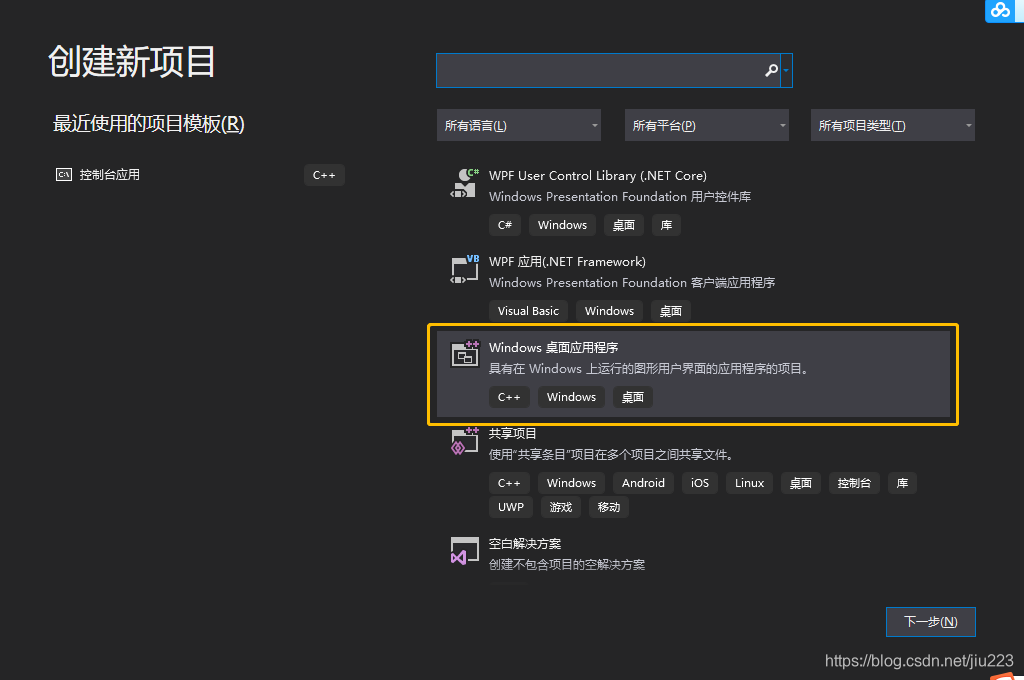Open the 所有语言 dropdown

point(518,124)
